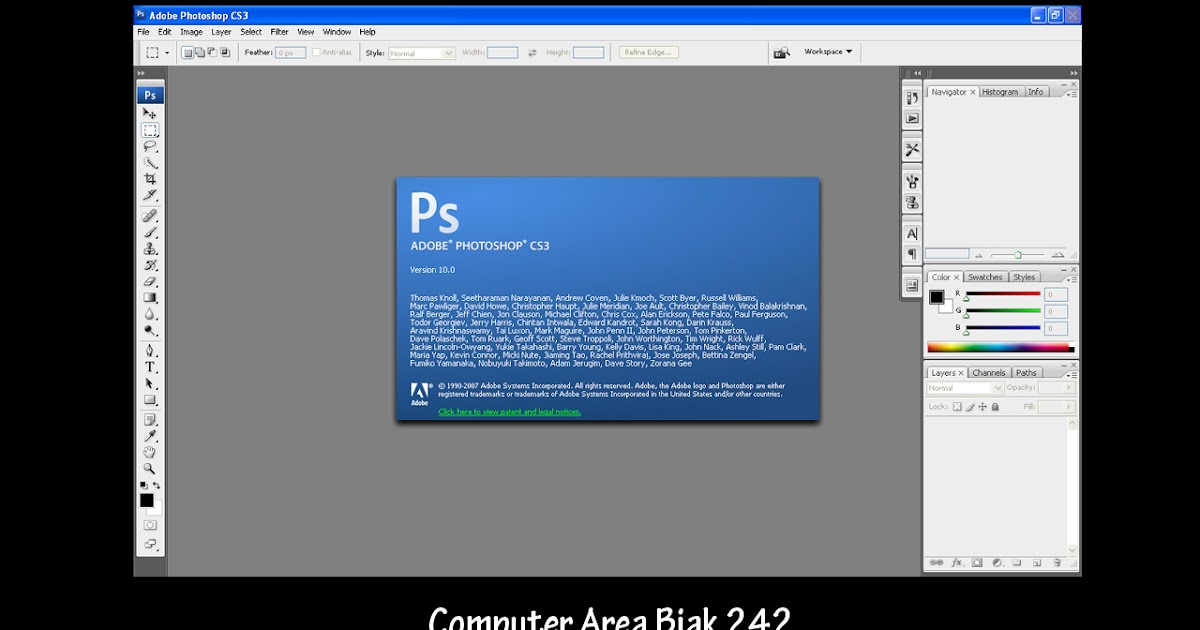The height and width of the screenshot is (630, 1200).
Task: Choose Subtract from selection mode
Action: (212, 52)
